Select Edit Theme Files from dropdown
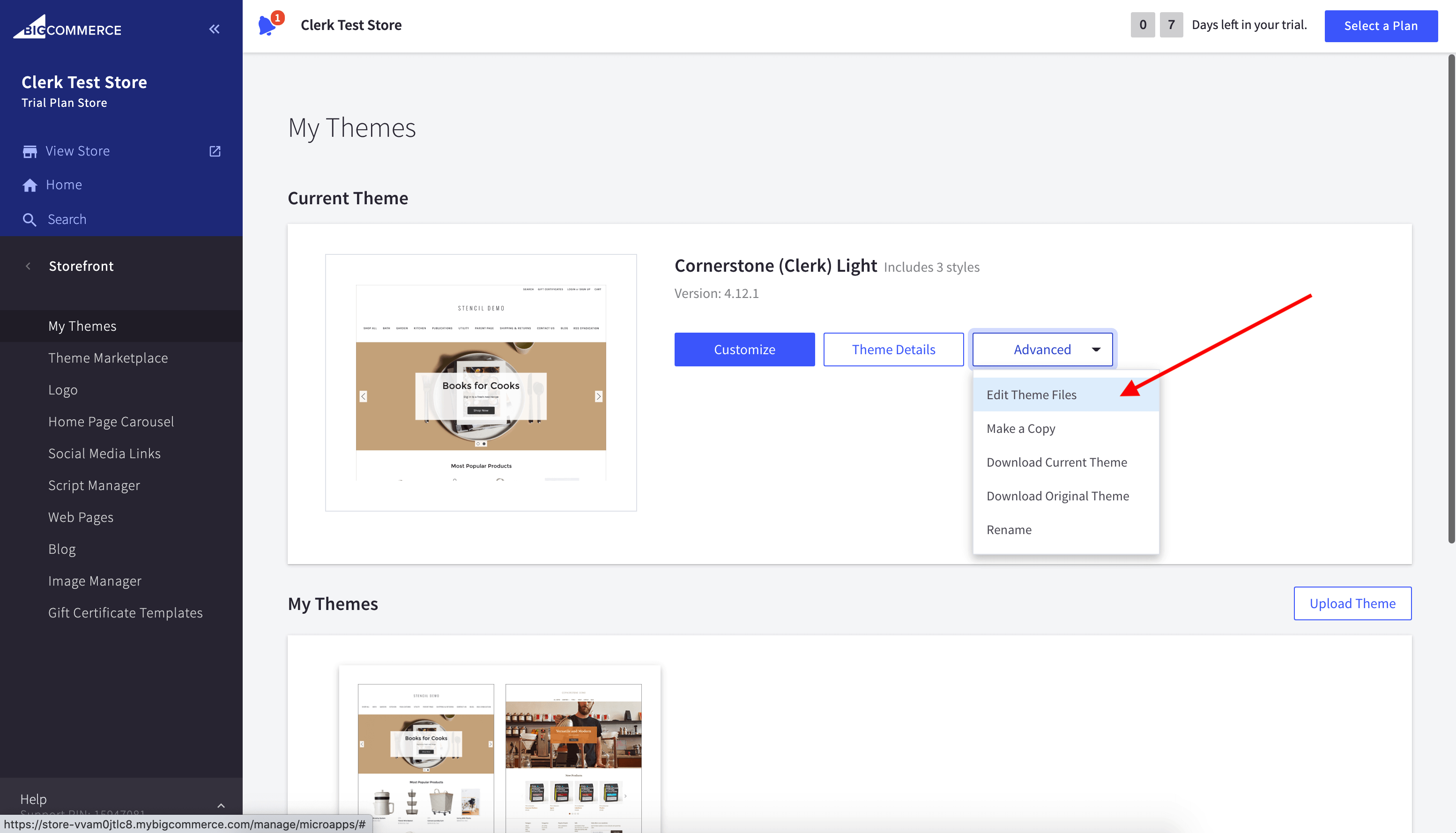The image size is (1456, 833). 1031,395
